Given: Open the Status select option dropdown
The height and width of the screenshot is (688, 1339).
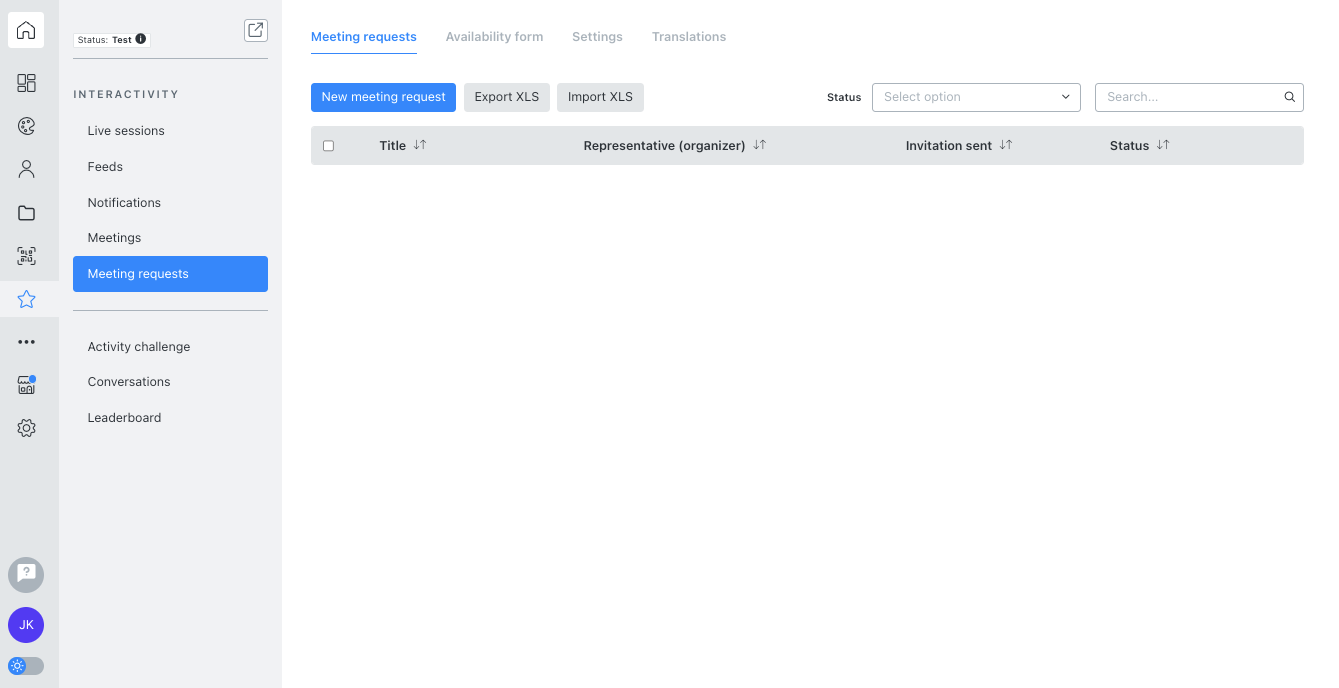Looking at the screenshot, I should [976, 97].
